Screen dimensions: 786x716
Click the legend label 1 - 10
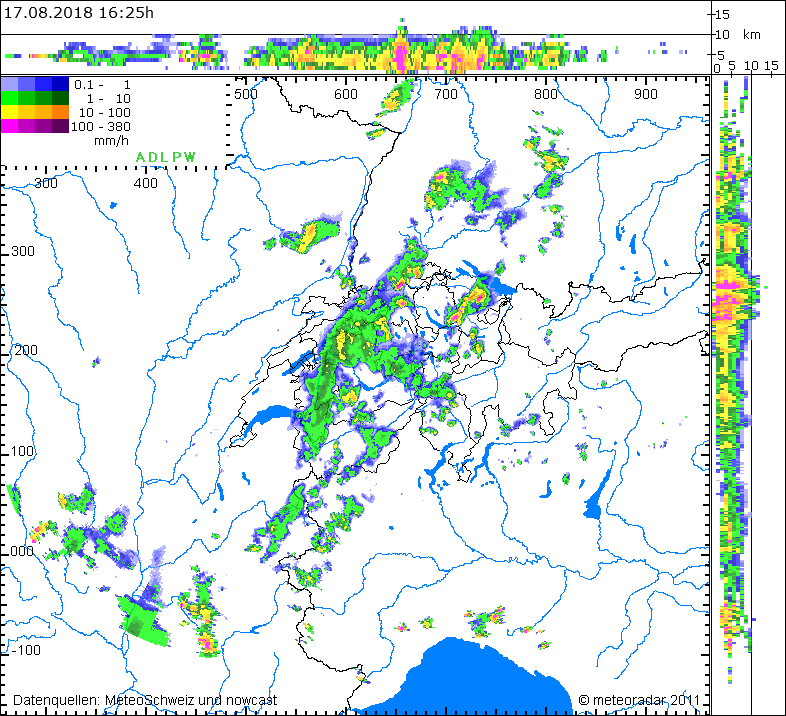pos(108,98)
